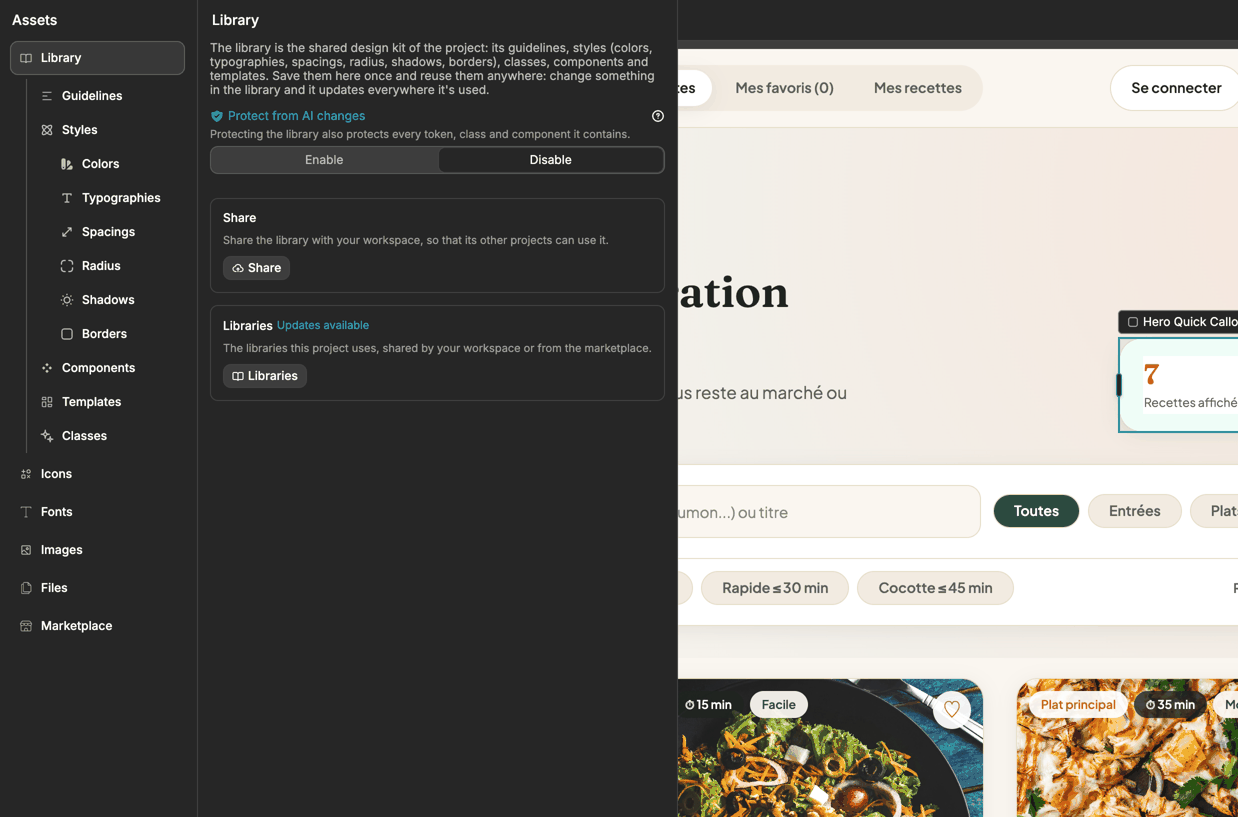Open Colors under Styles

100,164
